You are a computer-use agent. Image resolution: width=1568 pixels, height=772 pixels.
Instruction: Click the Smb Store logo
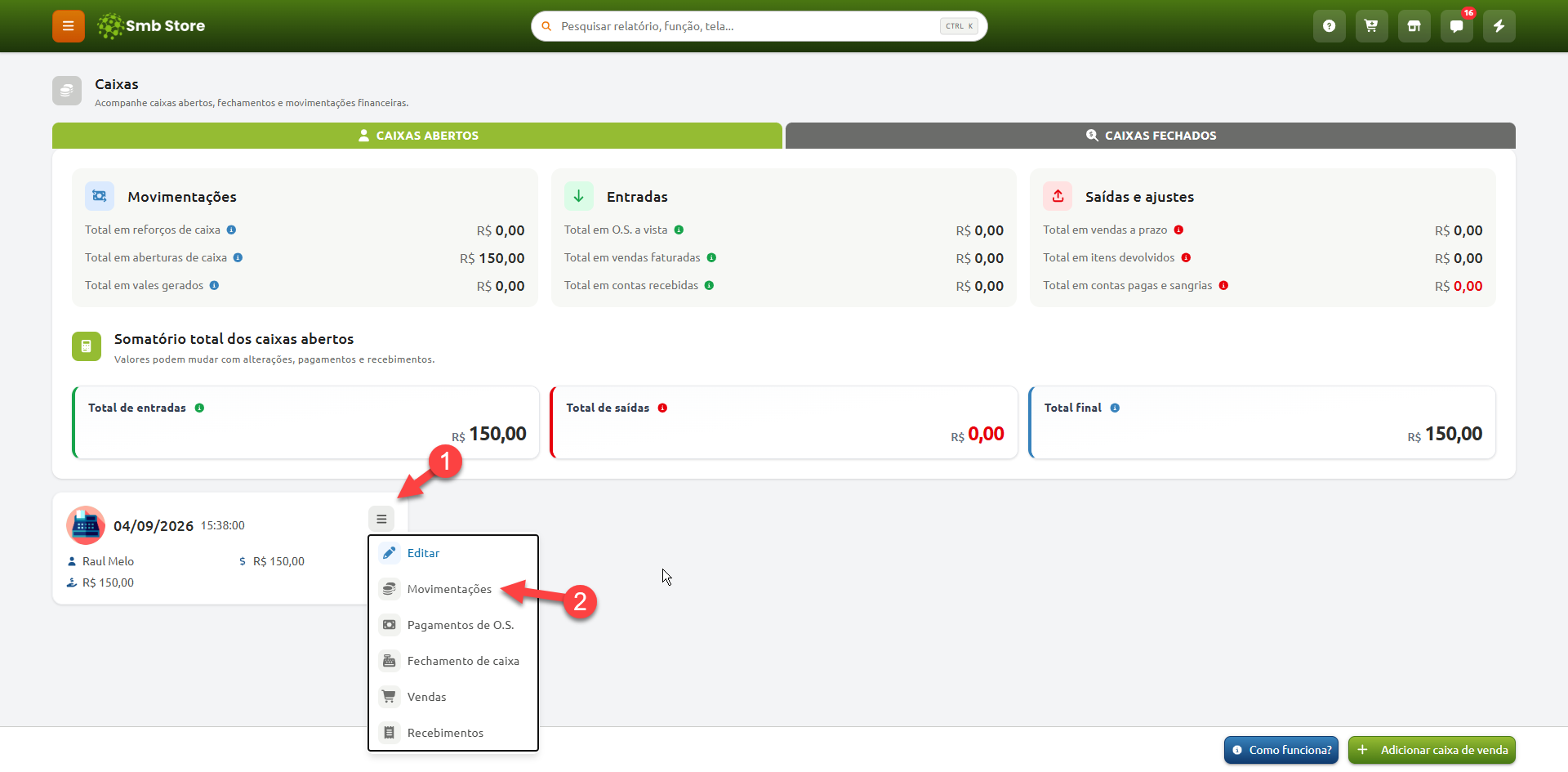point(151,26)
